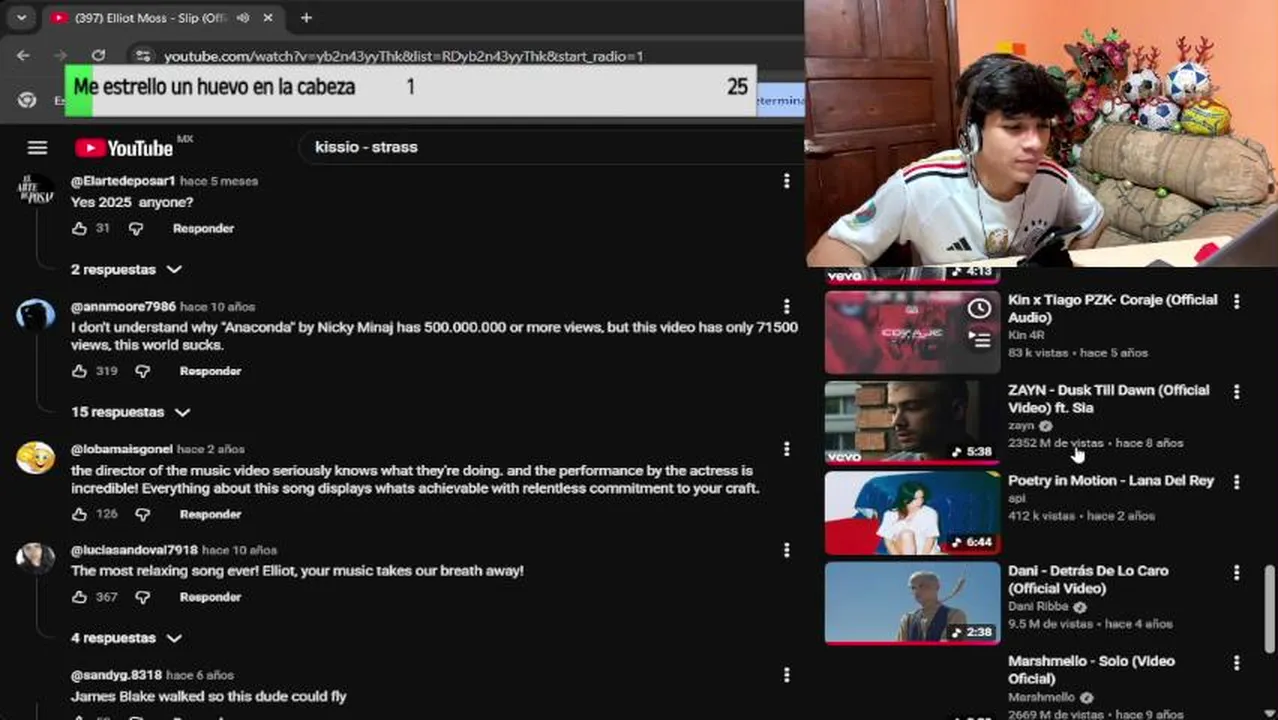Open Marshmello - Solo video title
Screen dimensions: 1278x720
1091,670
